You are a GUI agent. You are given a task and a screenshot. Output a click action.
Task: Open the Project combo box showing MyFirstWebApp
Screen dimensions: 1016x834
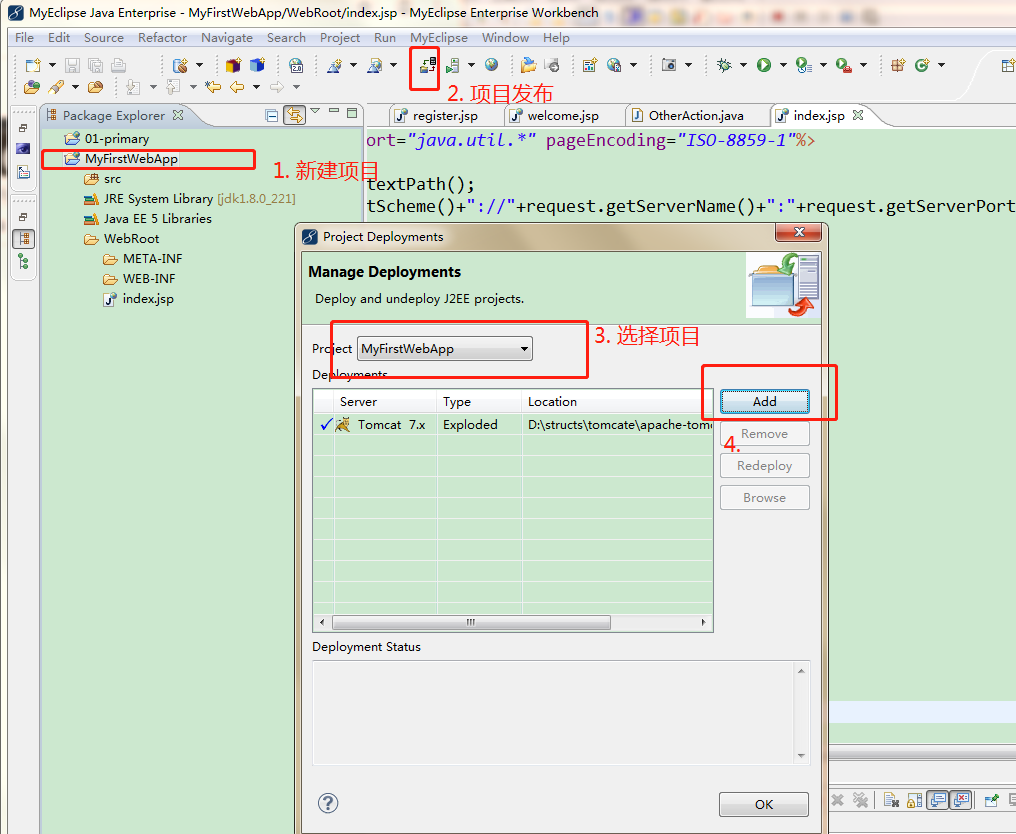coord(444,349)
